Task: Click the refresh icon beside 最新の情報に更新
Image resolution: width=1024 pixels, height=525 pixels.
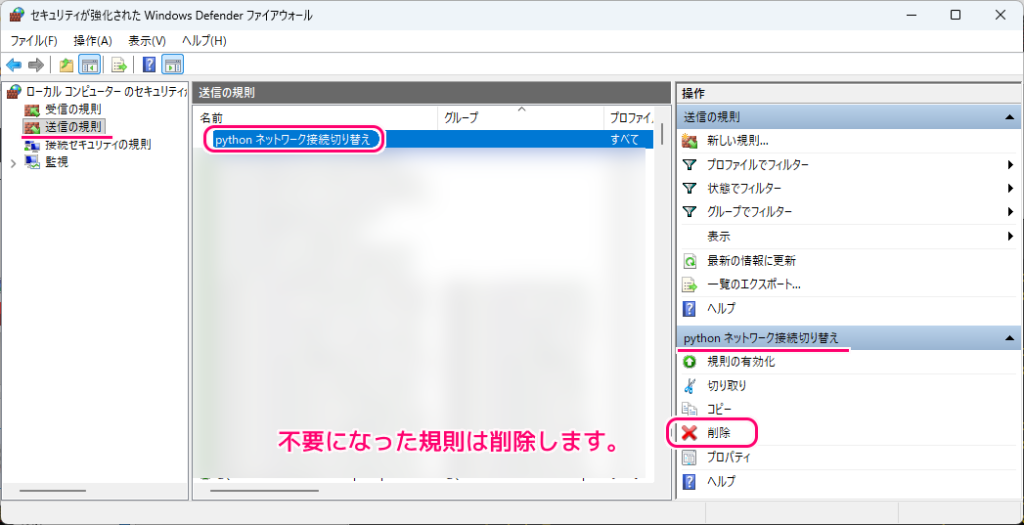Action: click(x=690, y=261)
